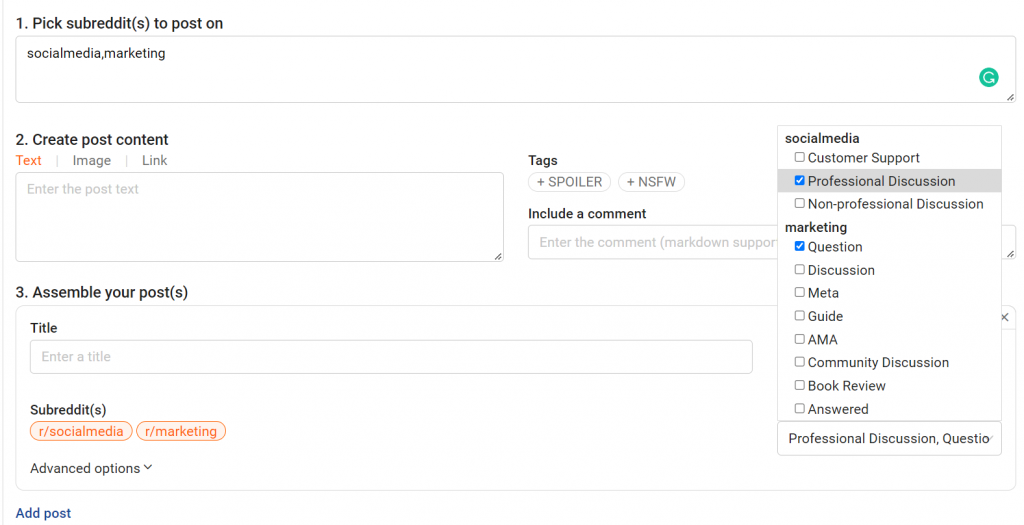Tick the Answered flair checkbox
1024x525 pixels.
[x=799, y=409]
